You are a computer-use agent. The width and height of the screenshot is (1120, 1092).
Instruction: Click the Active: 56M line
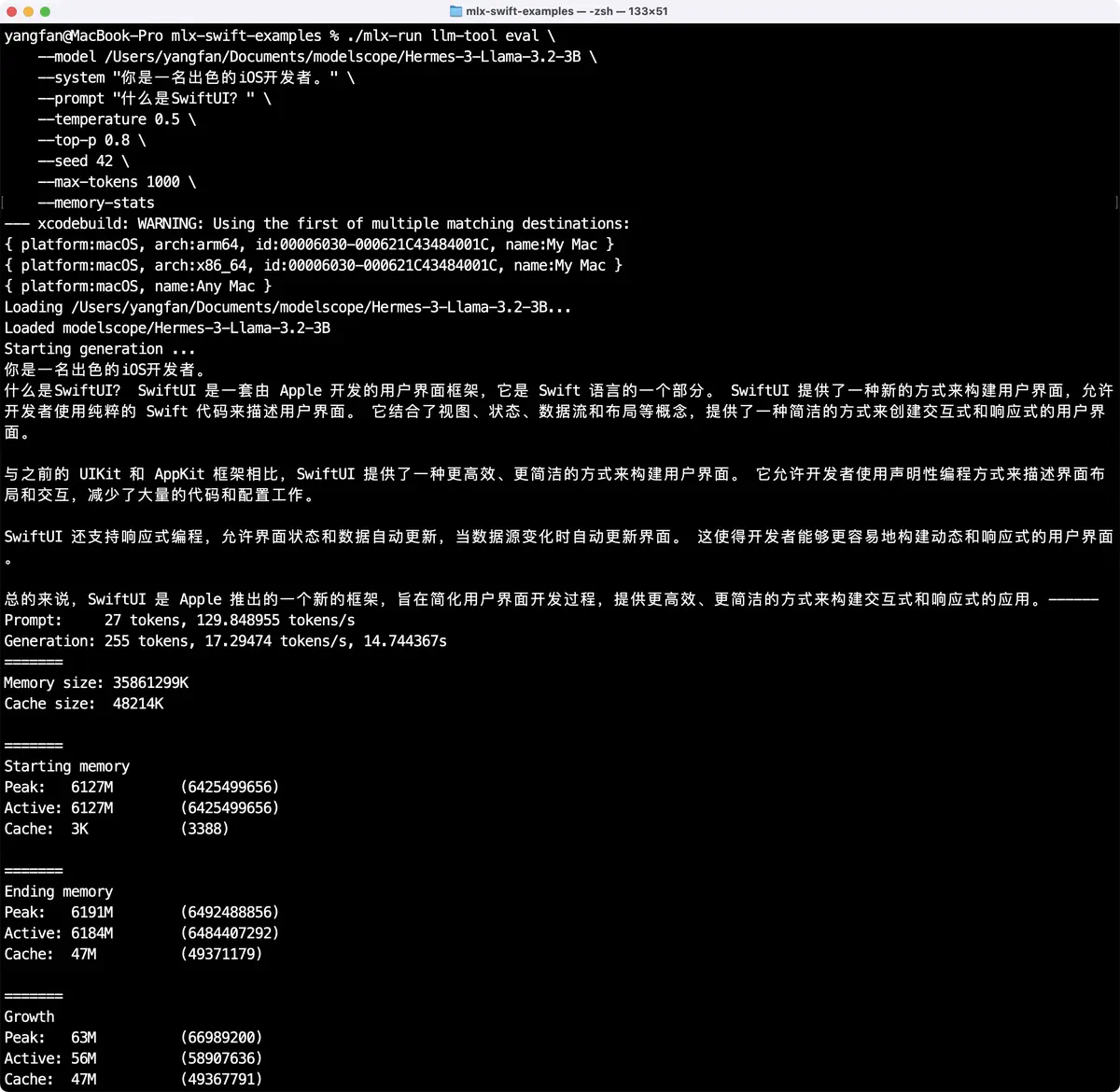click(133, 1058)
